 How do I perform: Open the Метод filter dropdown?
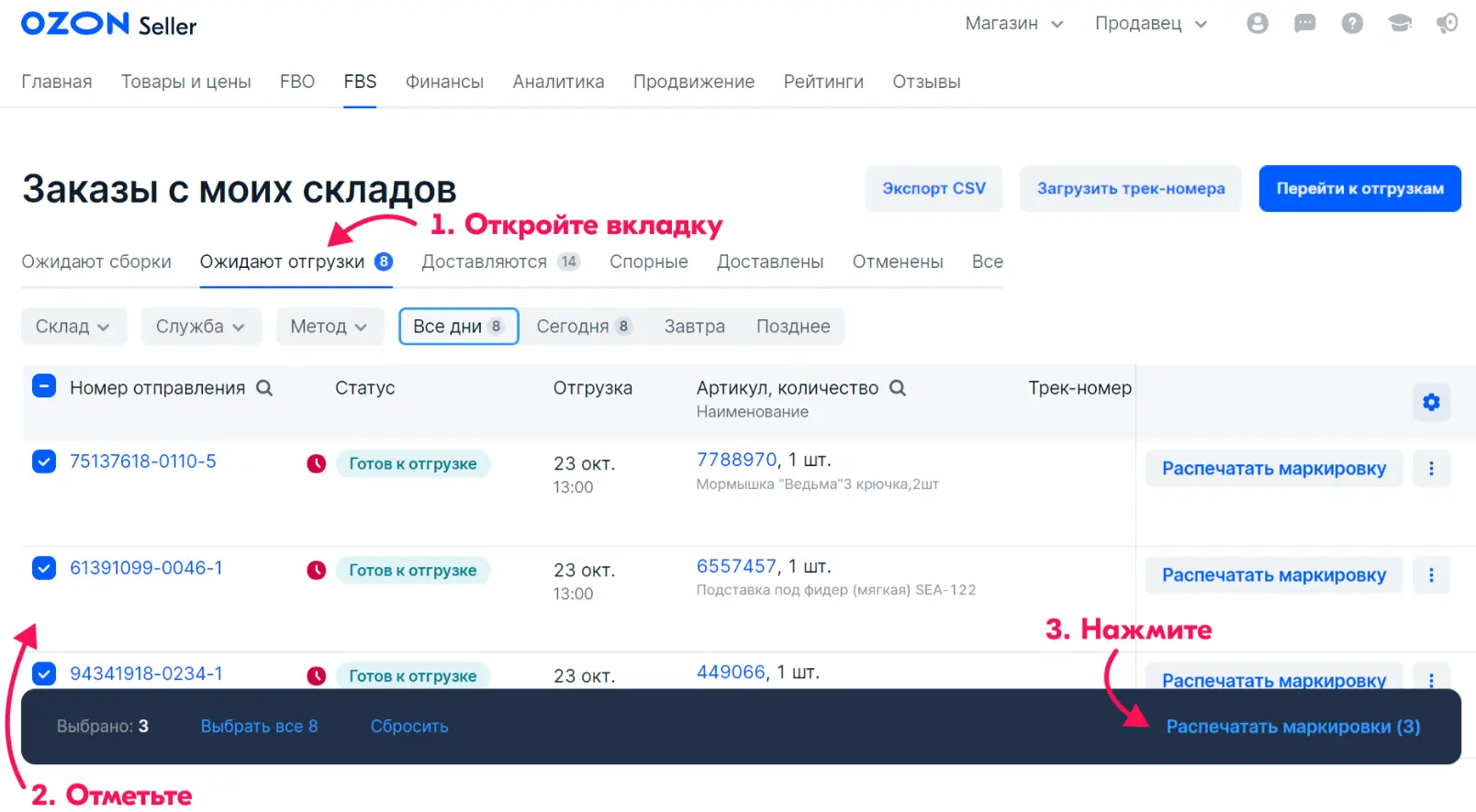(330, 327)
